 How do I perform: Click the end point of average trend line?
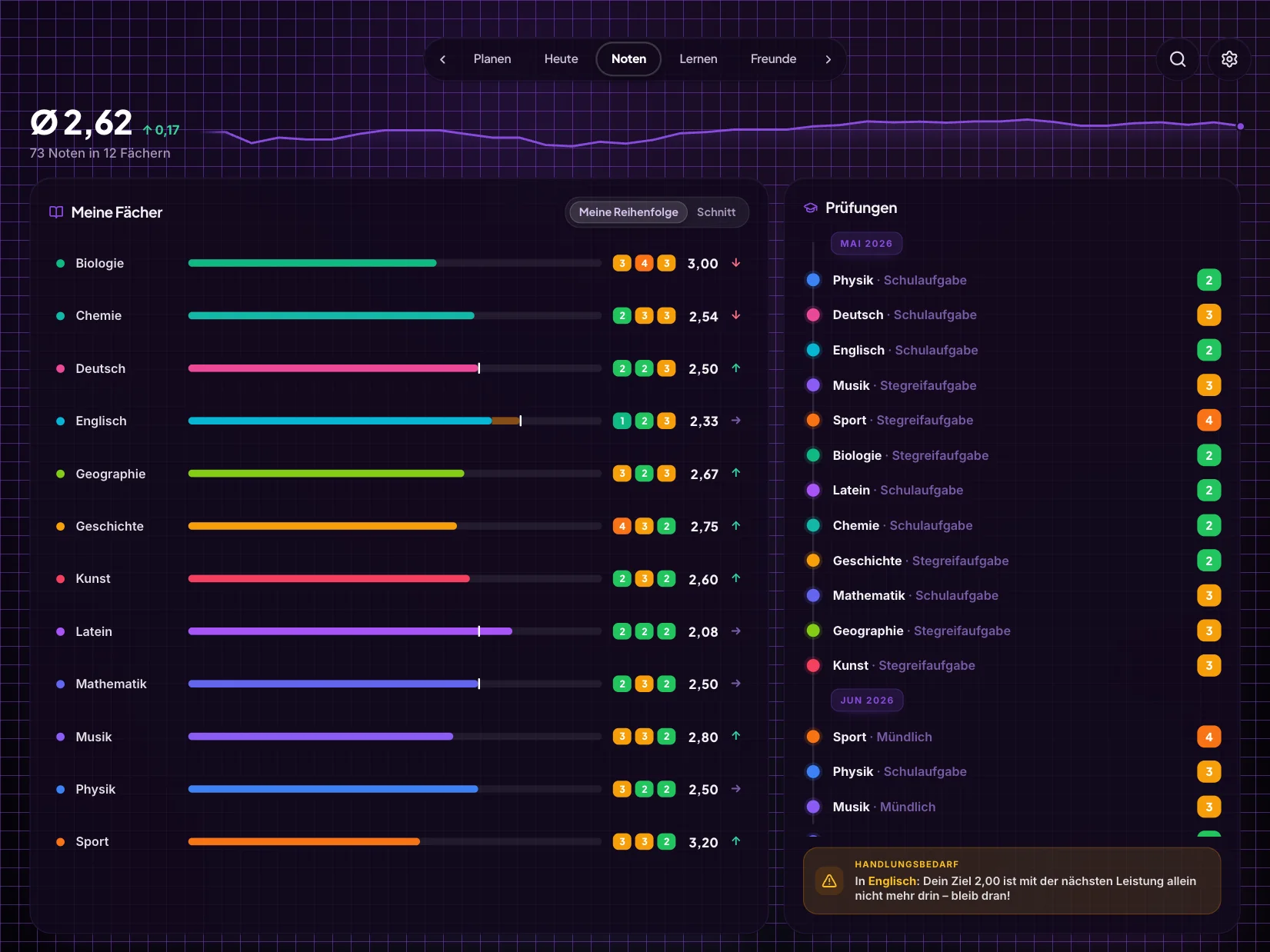(x=1240, y=126)
